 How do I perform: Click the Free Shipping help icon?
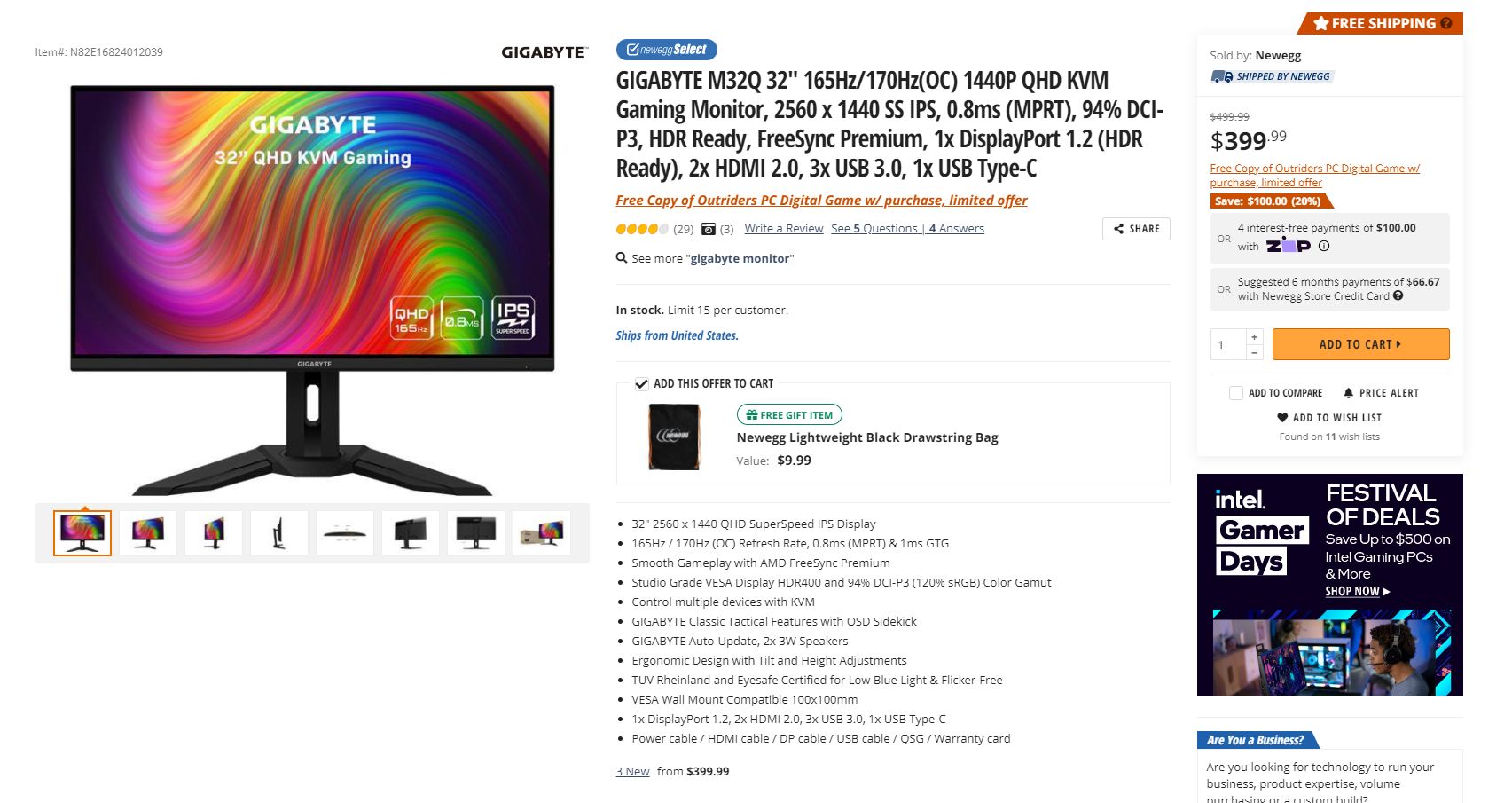pyautogui.click(x=1446, y=24)
